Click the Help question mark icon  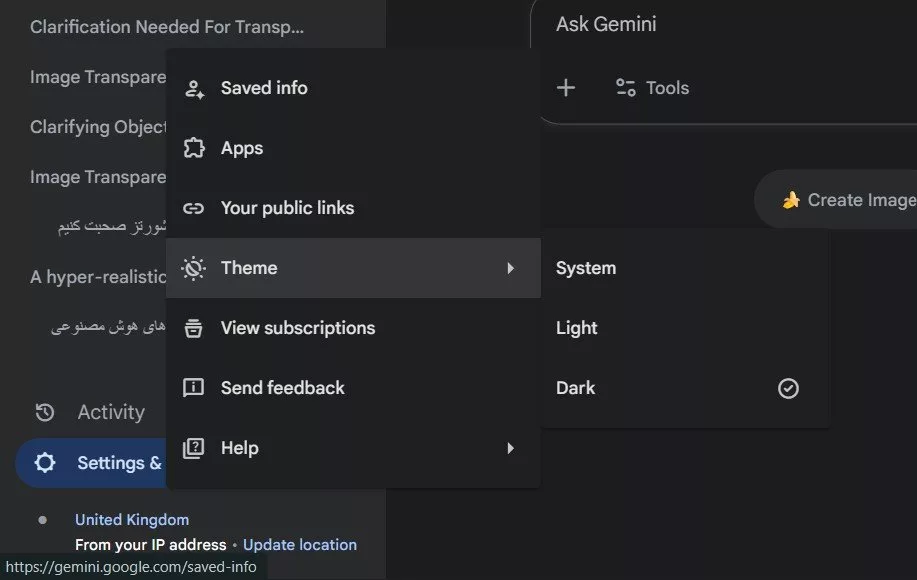[193, 448]
